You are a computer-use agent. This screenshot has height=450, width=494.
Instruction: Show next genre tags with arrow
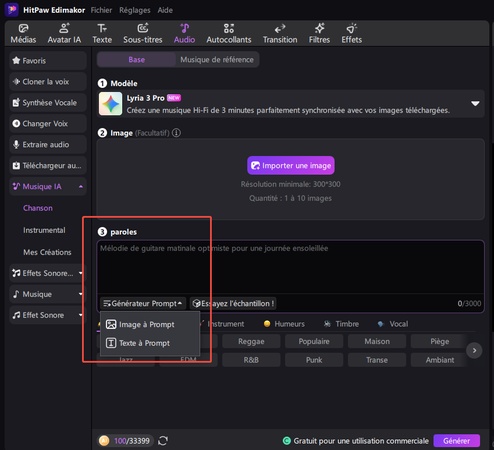(474, 351)
